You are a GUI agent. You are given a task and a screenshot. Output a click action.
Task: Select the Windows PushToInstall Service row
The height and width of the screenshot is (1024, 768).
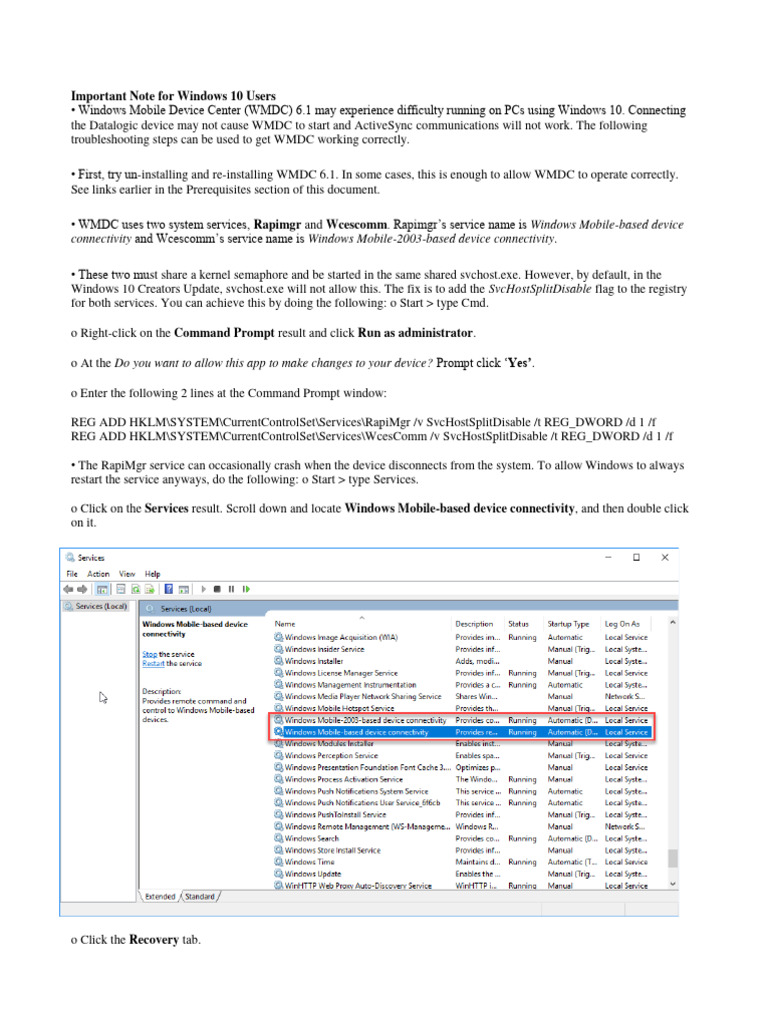[x=462, y=814]
